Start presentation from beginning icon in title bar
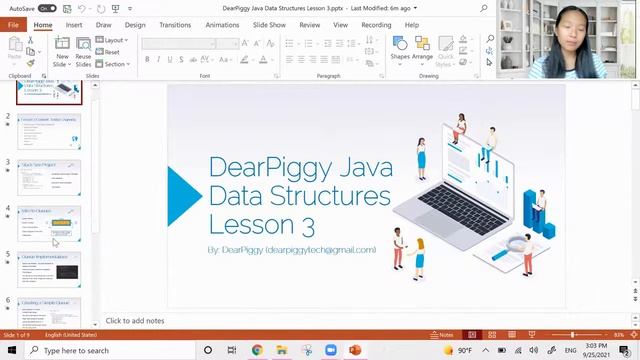Image resolution: width=640 pixels, height=360 pixels. click(116, 9)
